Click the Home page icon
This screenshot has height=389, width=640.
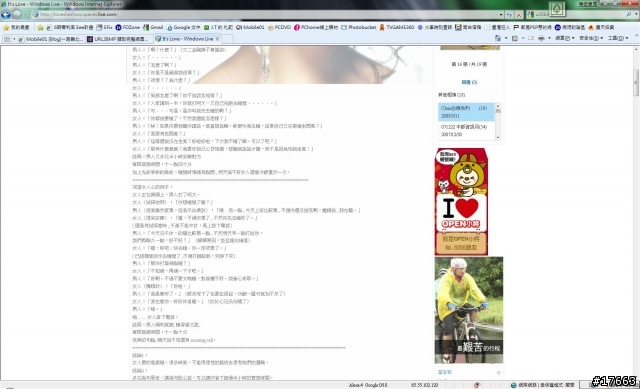coord(498,38)
